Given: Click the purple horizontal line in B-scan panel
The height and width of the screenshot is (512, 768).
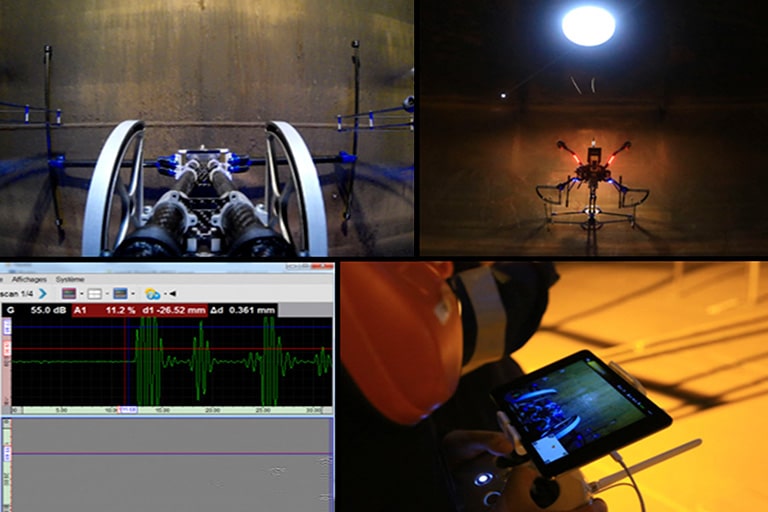Looking at the screenshot, I should pos(171,454).
